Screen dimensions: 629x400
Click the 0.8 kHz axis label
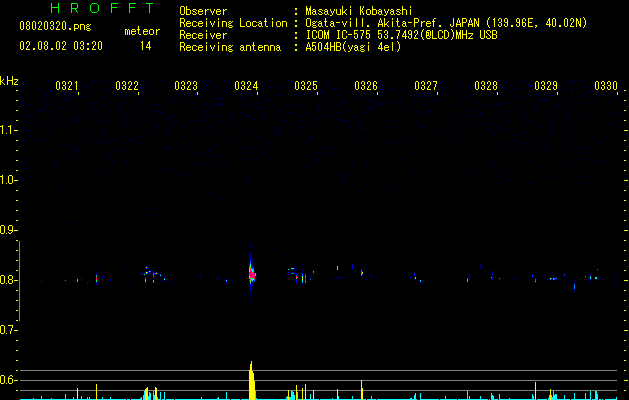point(8,280)
